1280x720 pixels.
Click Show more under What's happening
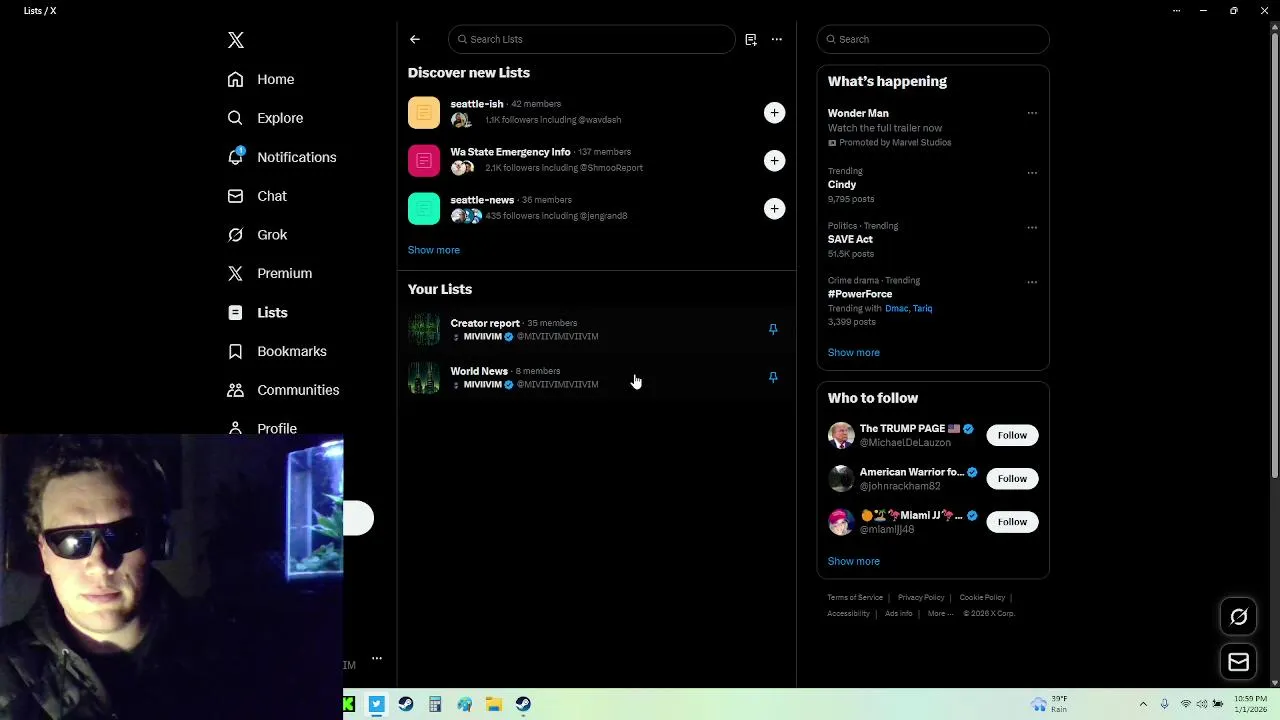coord(854,352)
